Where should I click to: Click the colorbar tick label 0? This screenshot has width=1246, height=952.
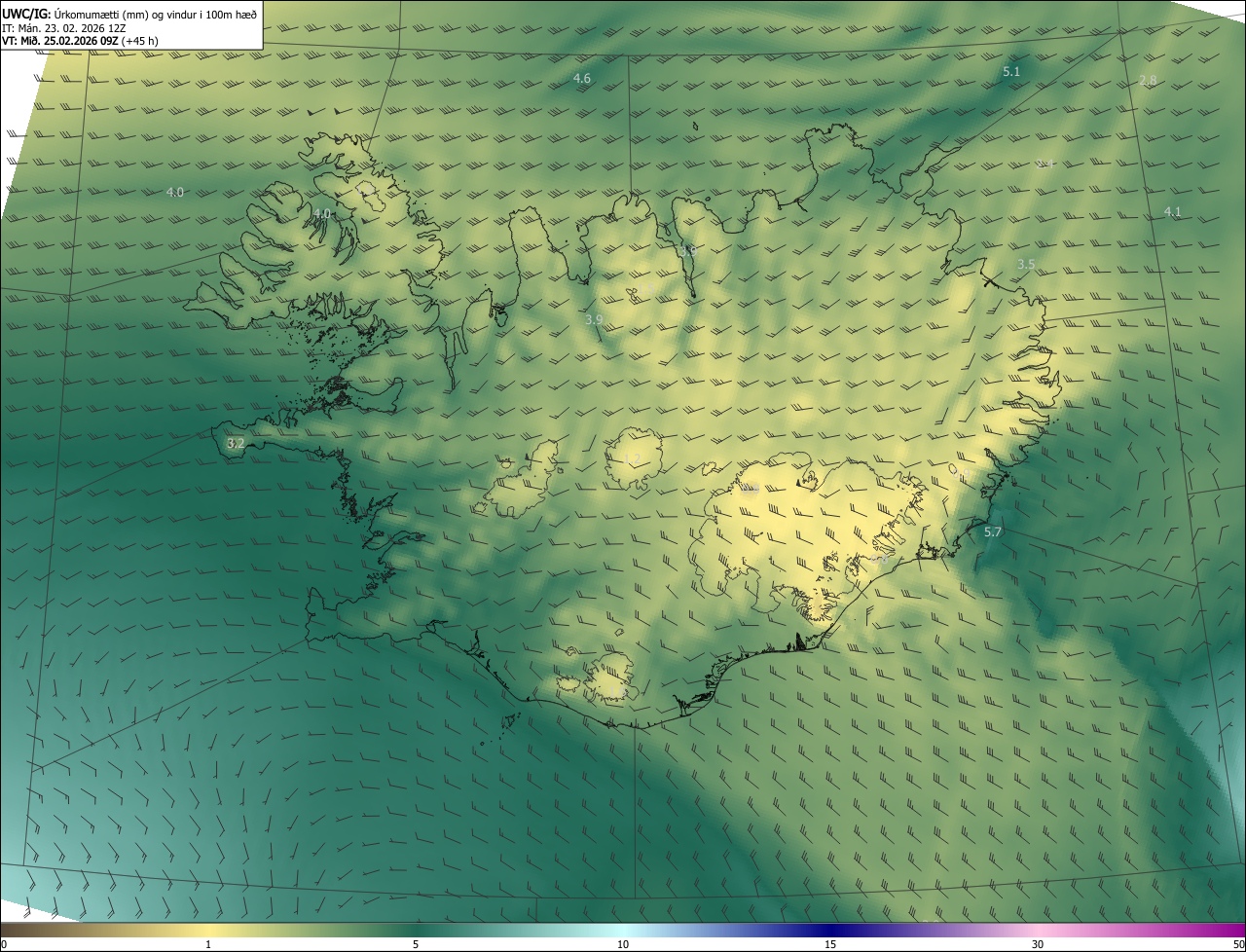coord(4,944)
